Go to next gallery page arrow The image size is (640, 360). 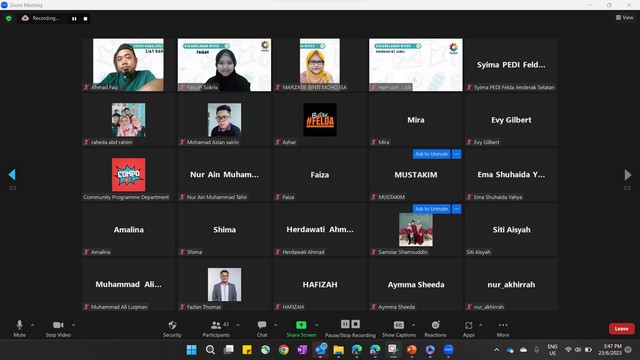pos(628,175)
